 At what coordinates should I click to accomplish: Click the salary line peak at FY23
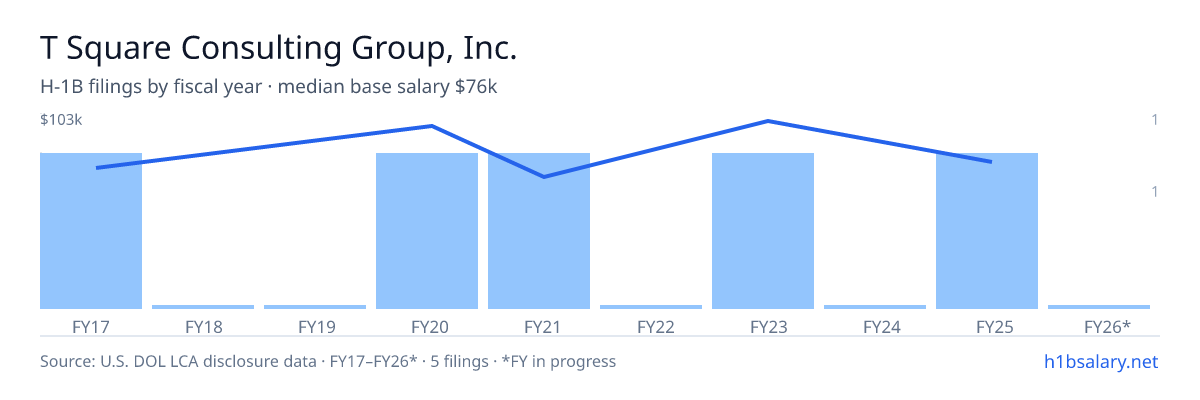[767, 121]
